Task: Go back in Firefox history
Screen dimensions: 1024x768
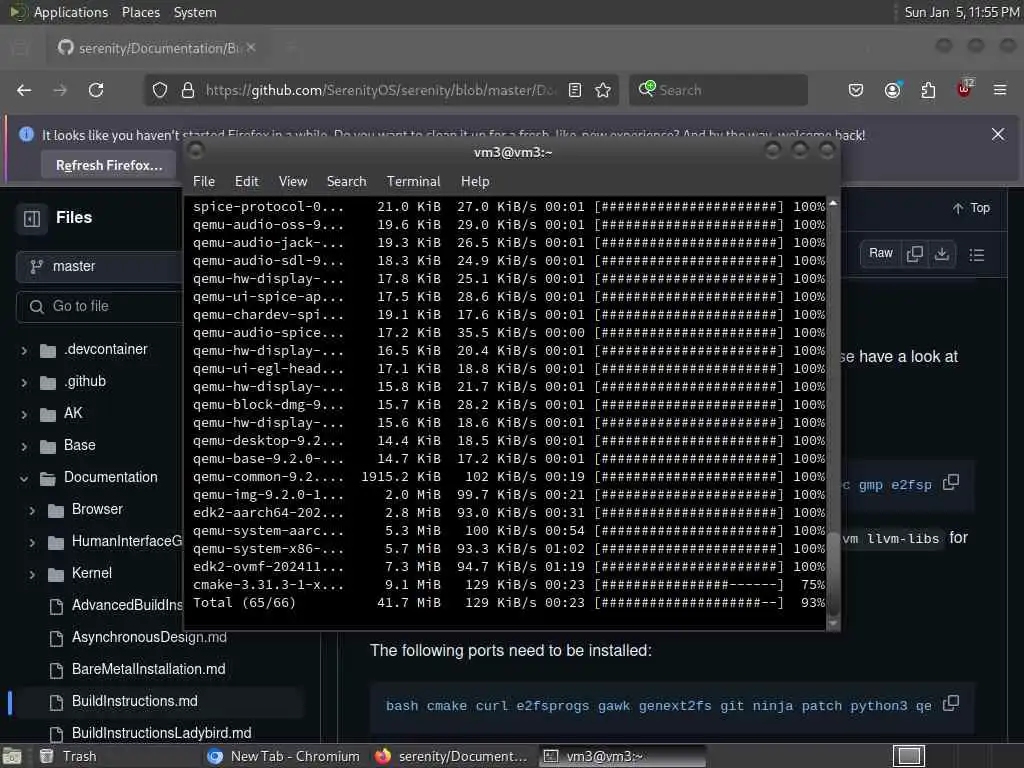Action: click(x=24, y=90)
